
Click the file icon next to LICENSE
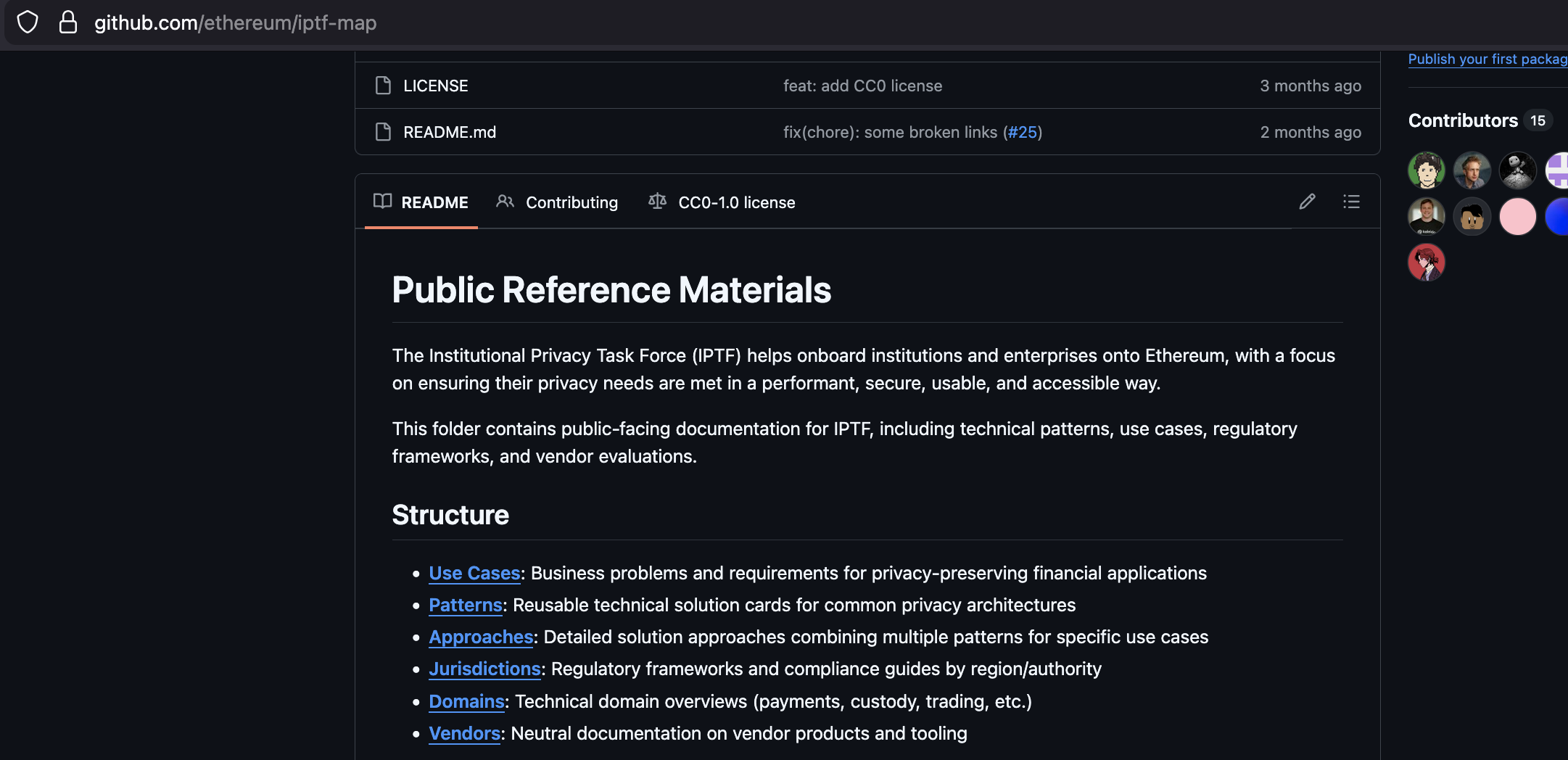click(383, 85)
